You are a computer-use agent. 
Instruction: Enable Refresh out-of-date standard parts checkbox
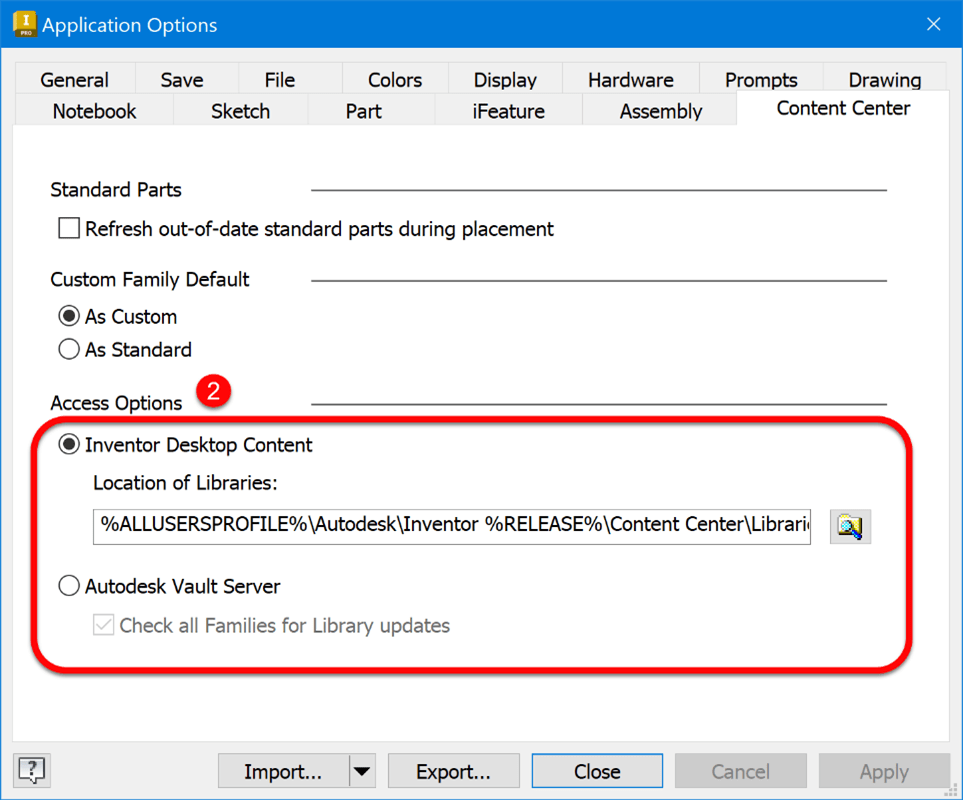click(x=69, y=228)
